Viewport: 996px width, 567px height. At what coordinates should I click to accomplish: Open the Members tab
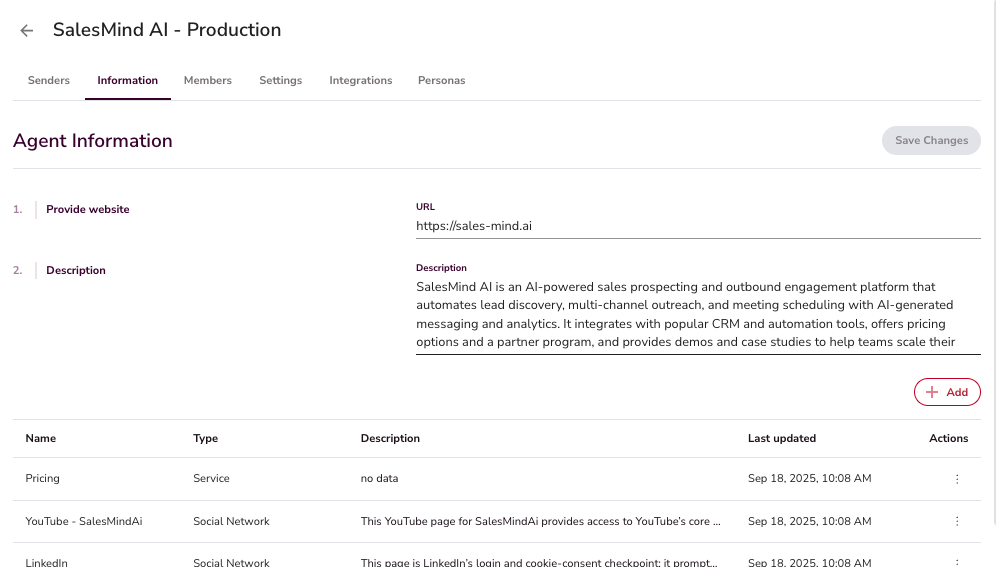[x=208, y=80]
